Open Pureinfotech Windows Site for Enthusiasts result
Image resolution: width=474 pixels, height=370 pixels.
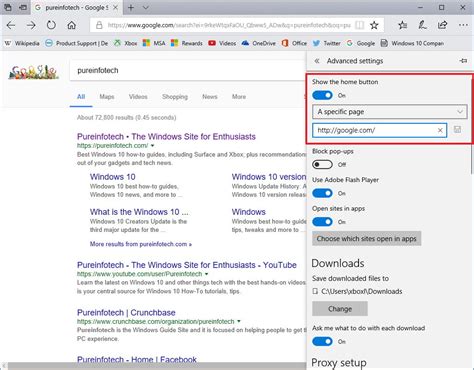(166, 137)
